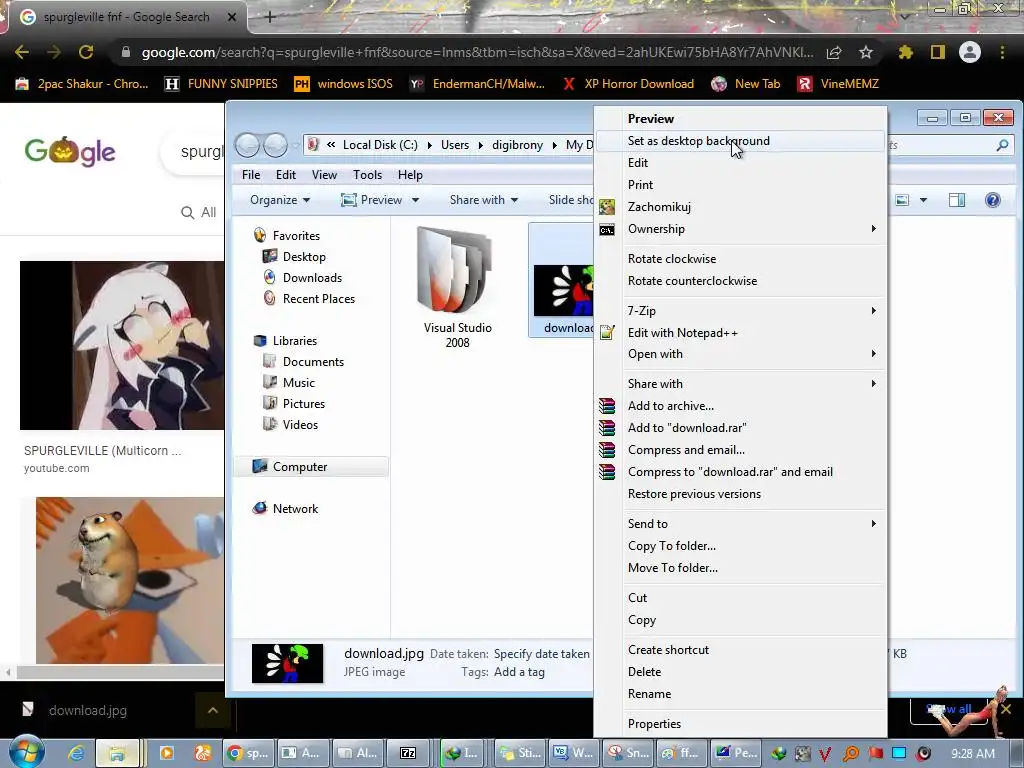The width and height of the screenshot is (1024, 768).
Task: Select Rotate clockwise
Action: point(741,259)
